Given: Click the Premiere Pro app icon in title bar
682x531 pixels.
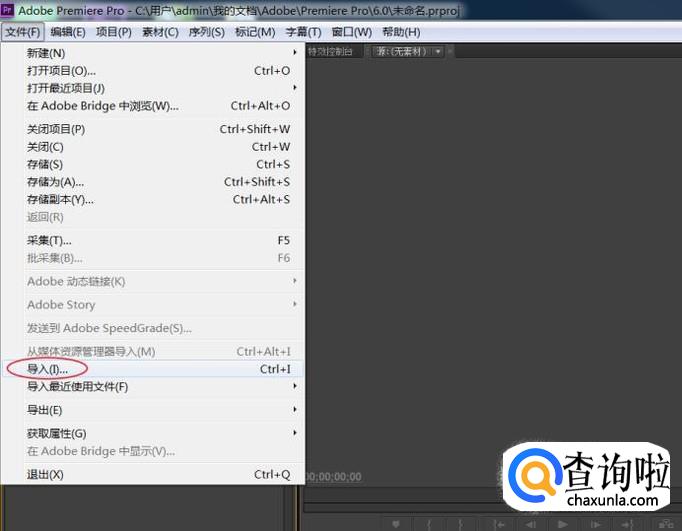Looking at the screenshot, I should (7, 10).
